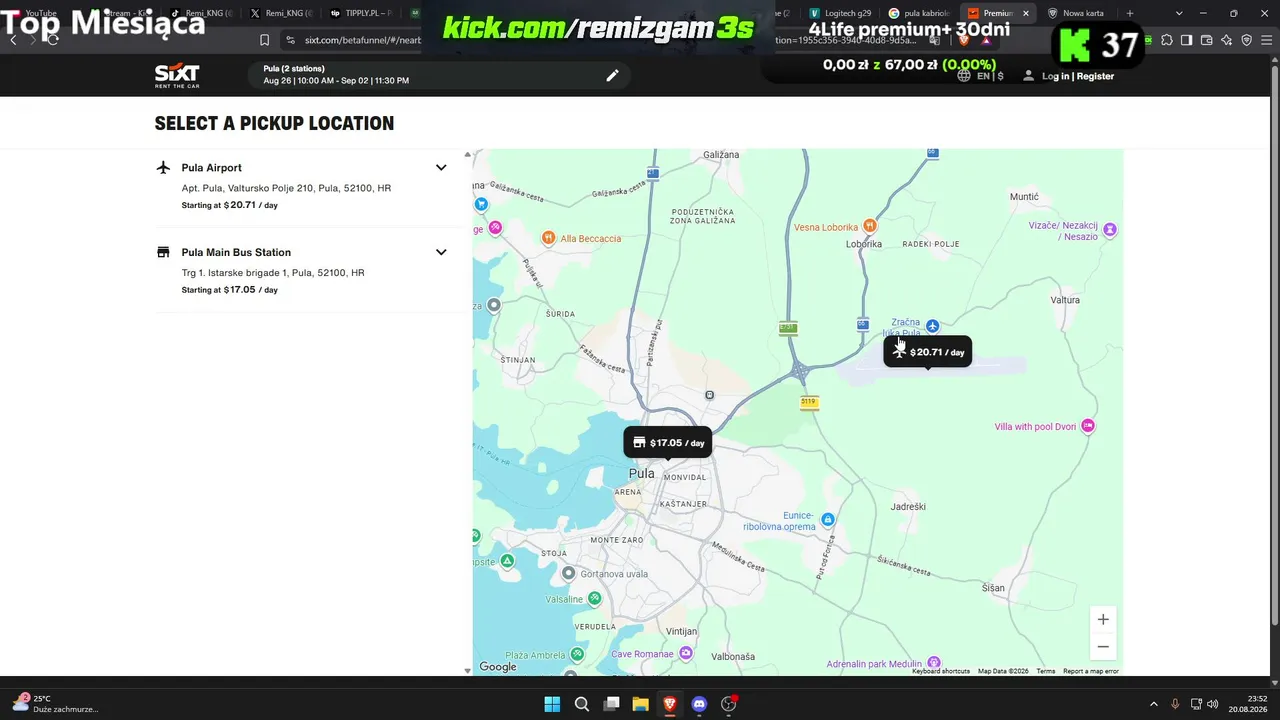1280x720 pixels.
Task: Edit trip details with the pencil icon
Action: (x=612, y=75)
